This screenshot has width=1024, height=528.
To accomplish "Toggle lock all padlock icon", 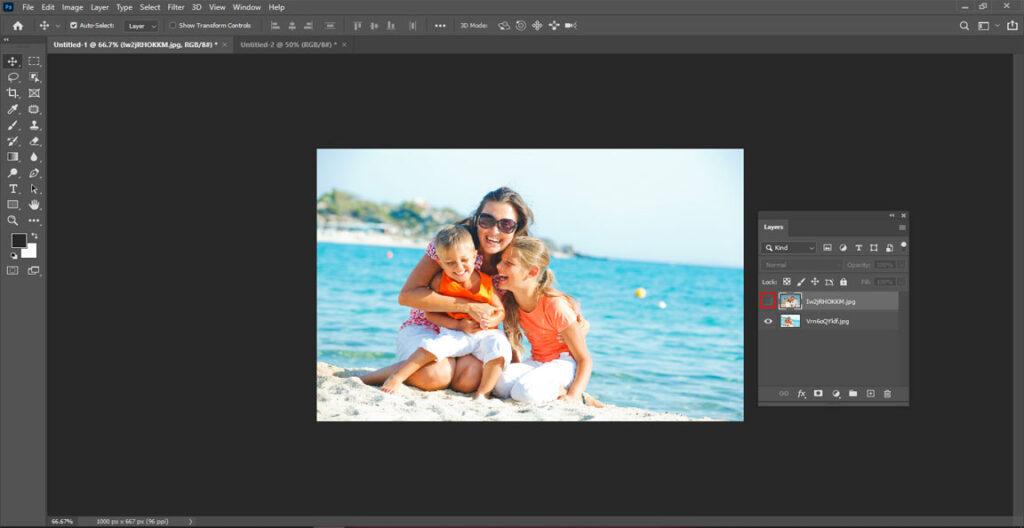I will click(x=843, y=282).
